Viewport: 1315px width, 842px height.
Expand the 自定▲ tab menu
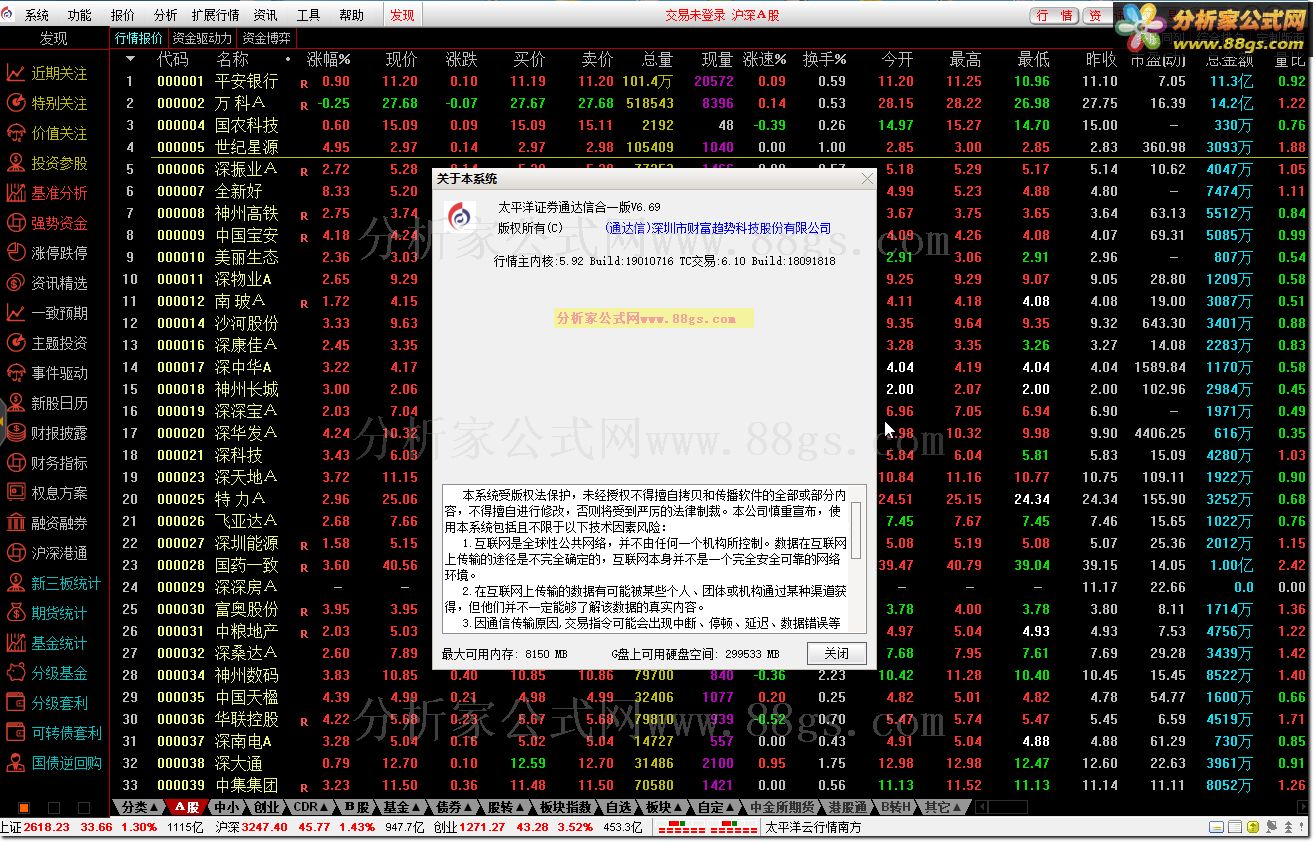(x=716, y=807)
